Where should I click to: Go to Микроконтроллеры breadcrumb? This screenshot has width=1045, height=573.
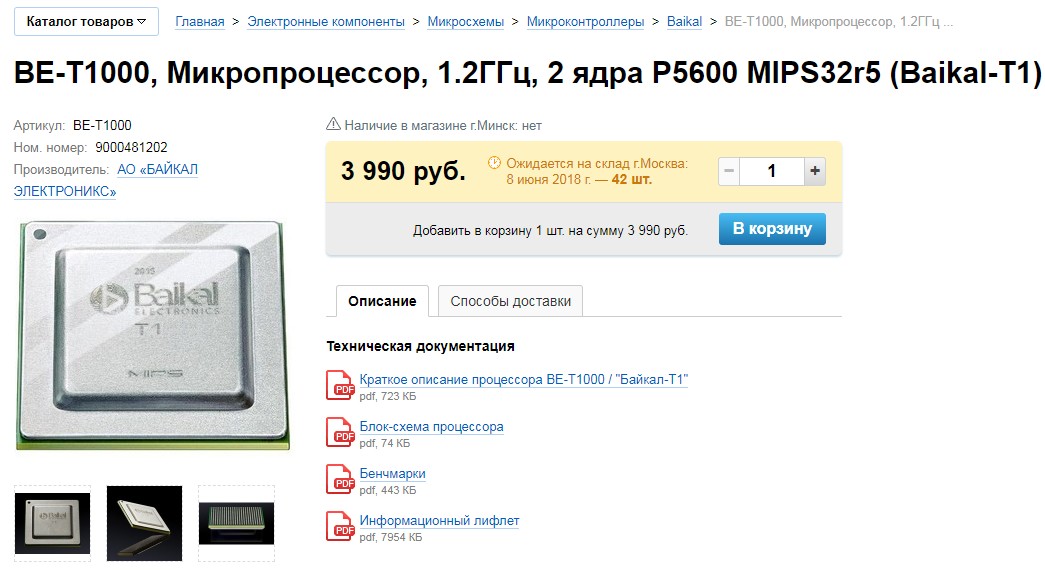[585, 21]
